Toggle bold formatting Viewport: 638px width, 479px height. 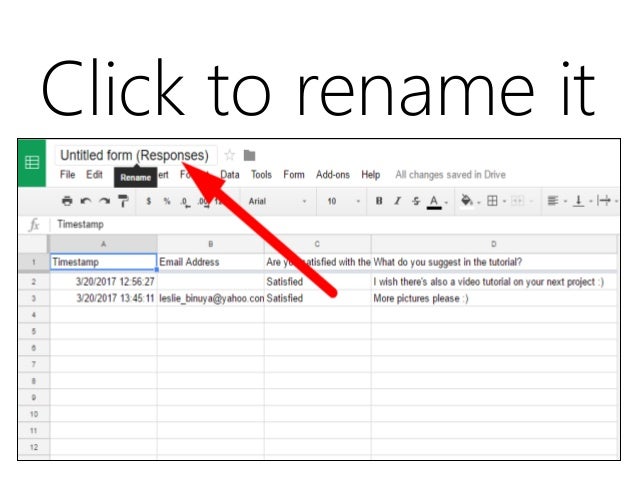click(379, 201)
